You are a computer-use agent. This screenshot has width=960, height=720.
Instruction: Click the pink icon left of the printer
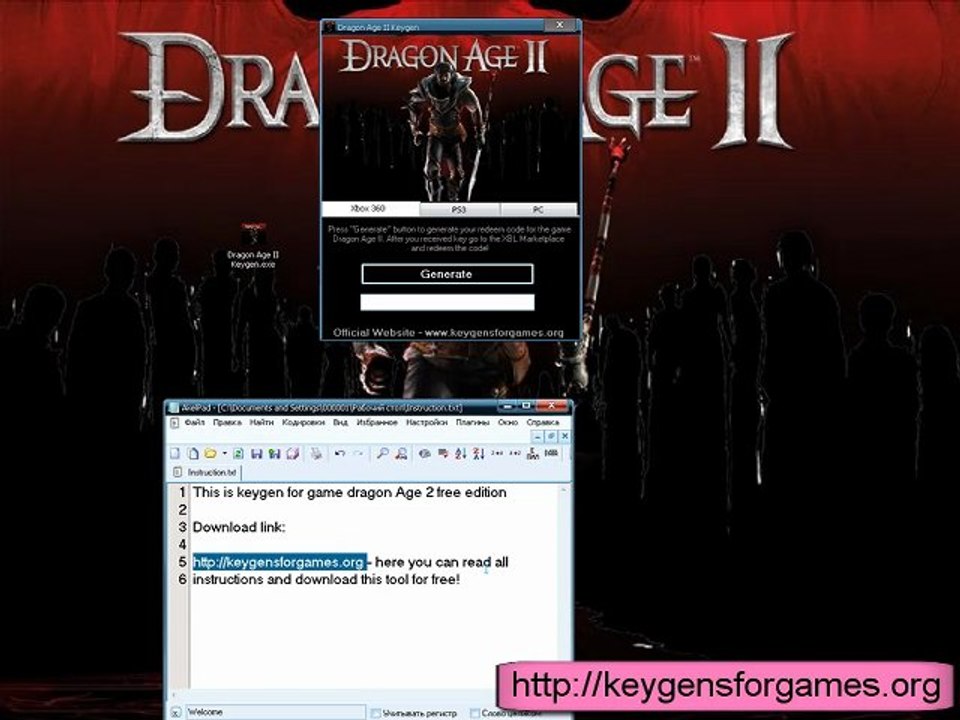coord(293,454)
